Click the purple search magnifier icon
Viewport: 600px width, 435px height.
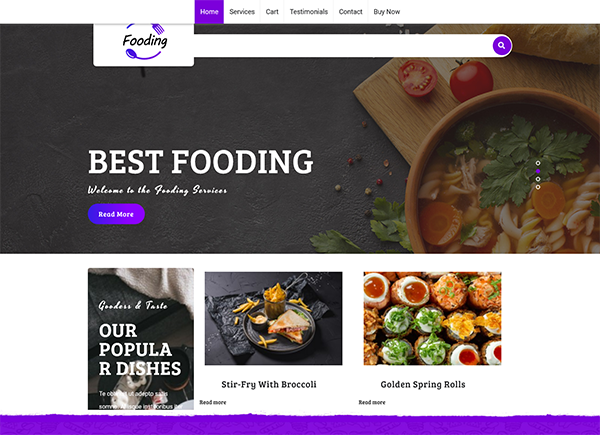point(502,46)
